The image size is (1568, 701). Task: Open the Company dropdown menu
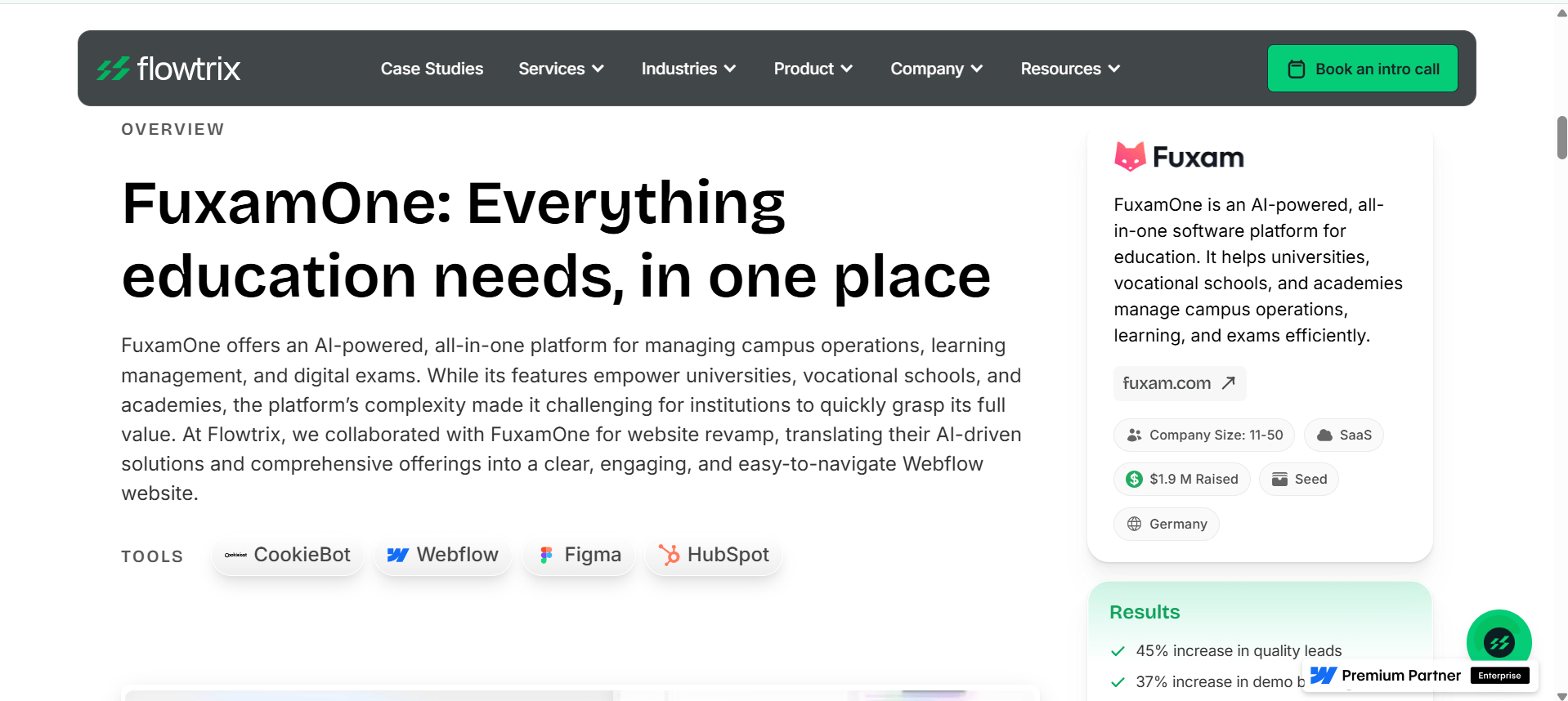936,69
